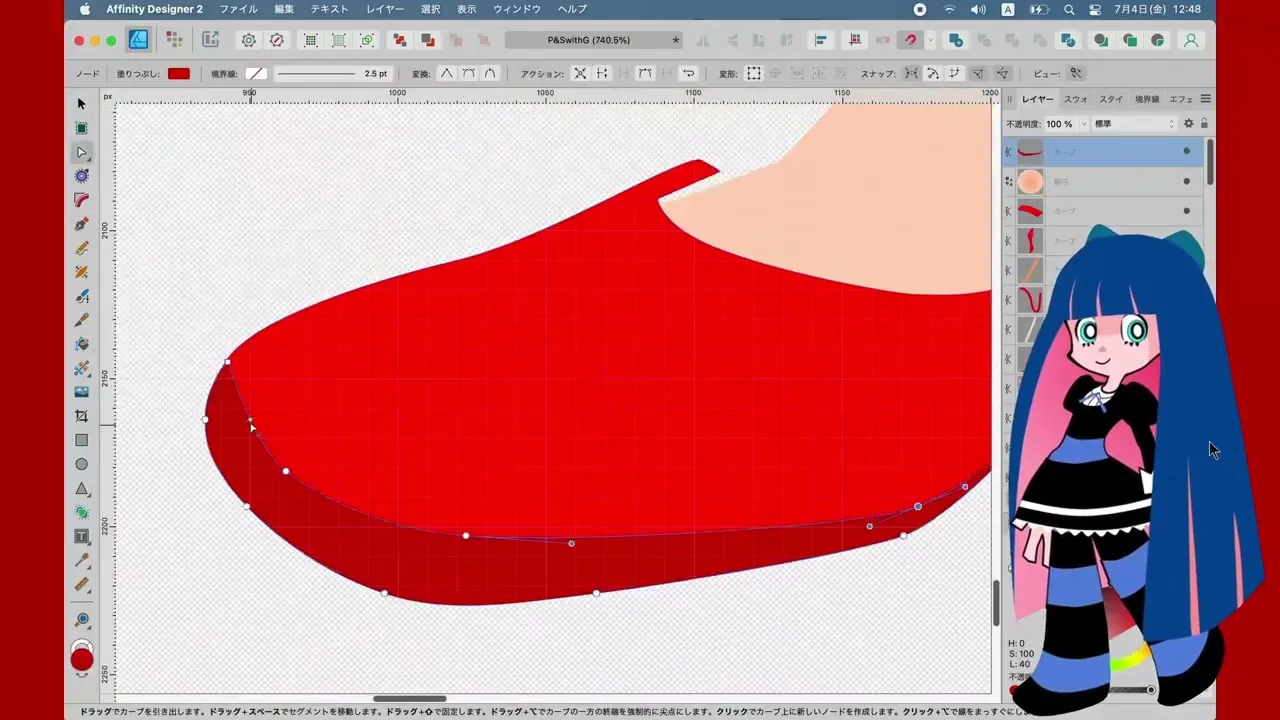The height and width of the screenshot is (720, 1280).
Task: Click the stroke color swatch
Action: pyautogui.click(x=256, y=73)
